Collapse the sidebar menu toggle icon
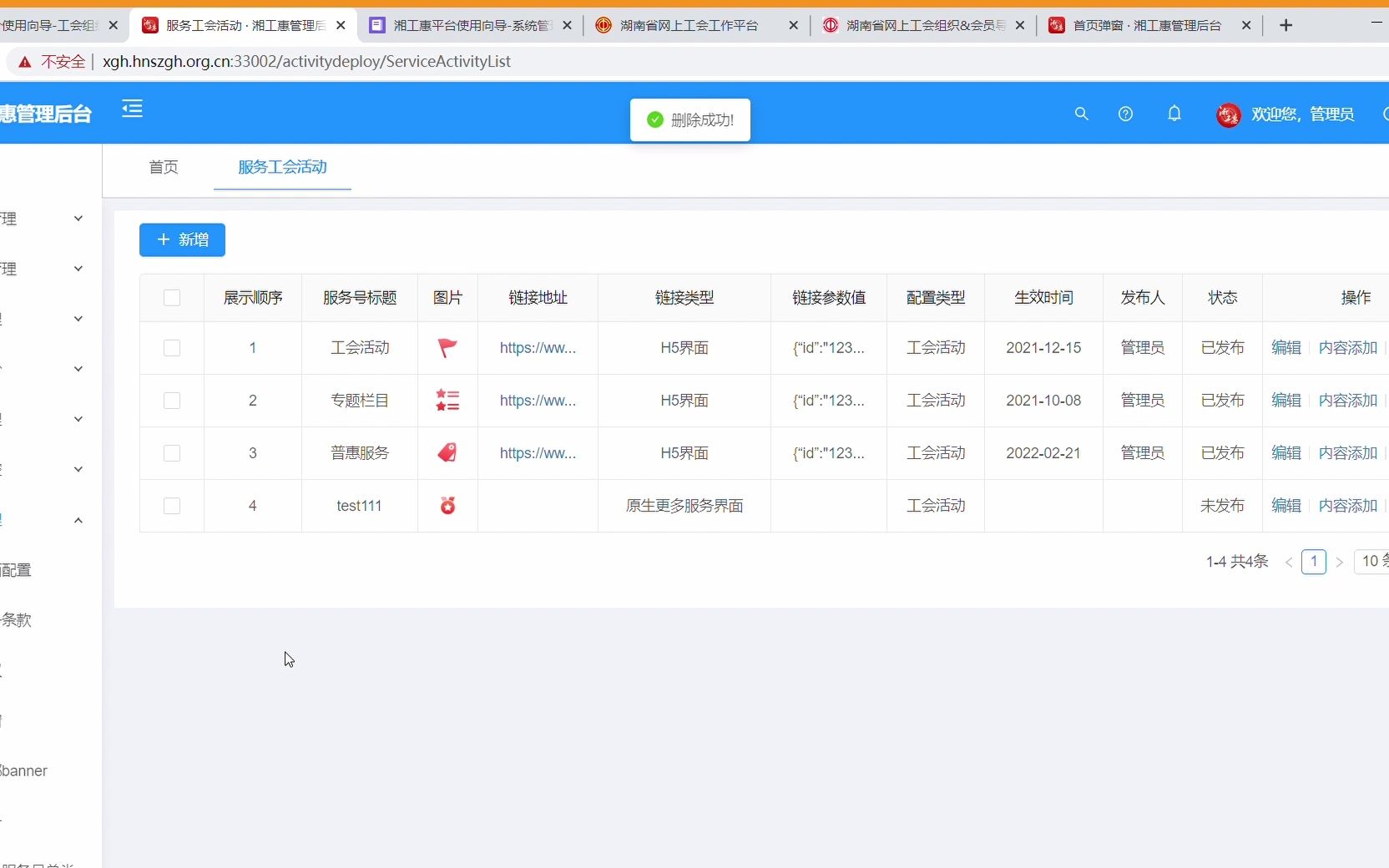This screenshot has height=868, width=1389. 132,109
